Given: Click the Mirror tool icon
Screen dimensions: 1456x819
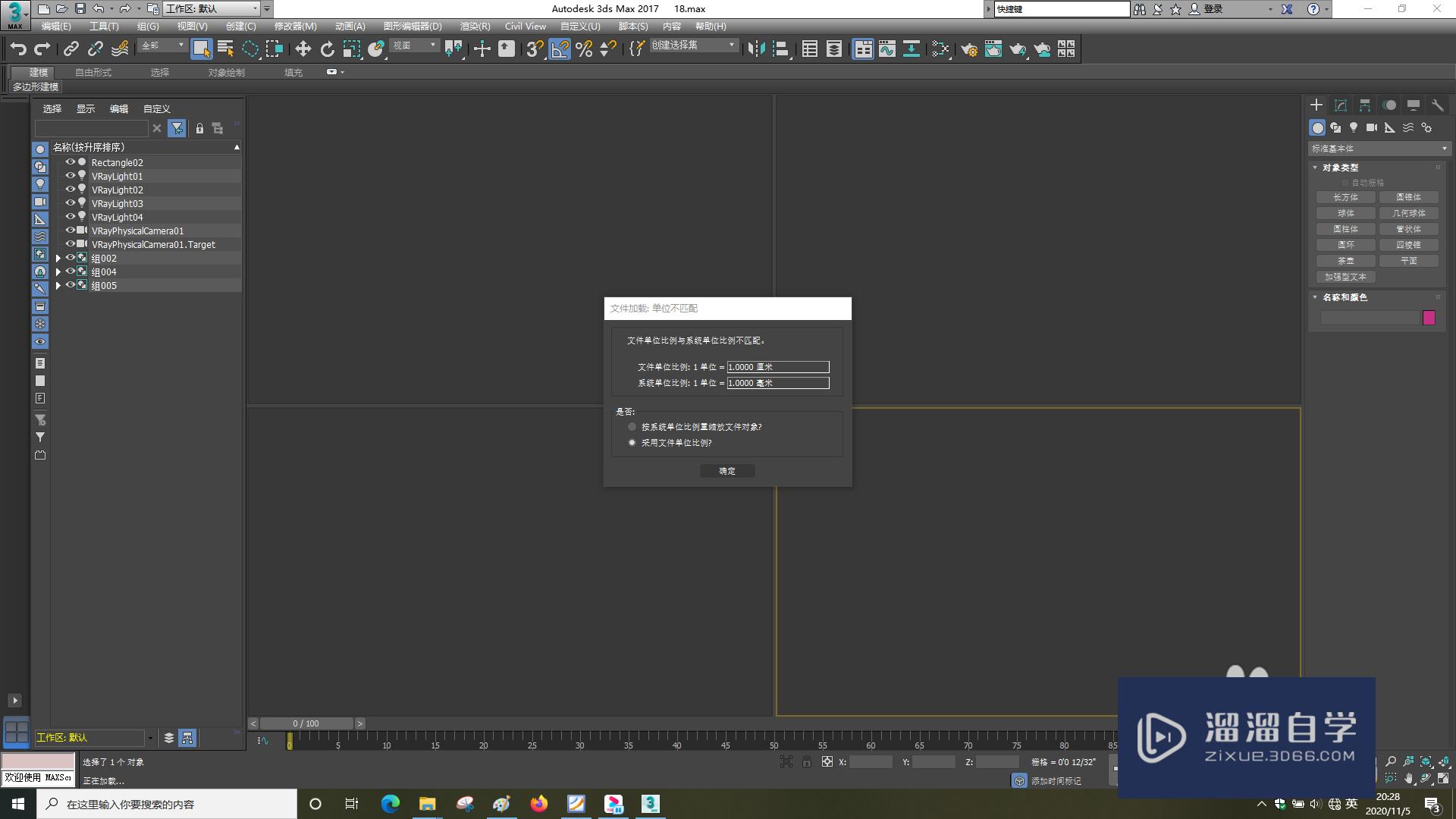Looking at the screenshot, I should [756, 49].
